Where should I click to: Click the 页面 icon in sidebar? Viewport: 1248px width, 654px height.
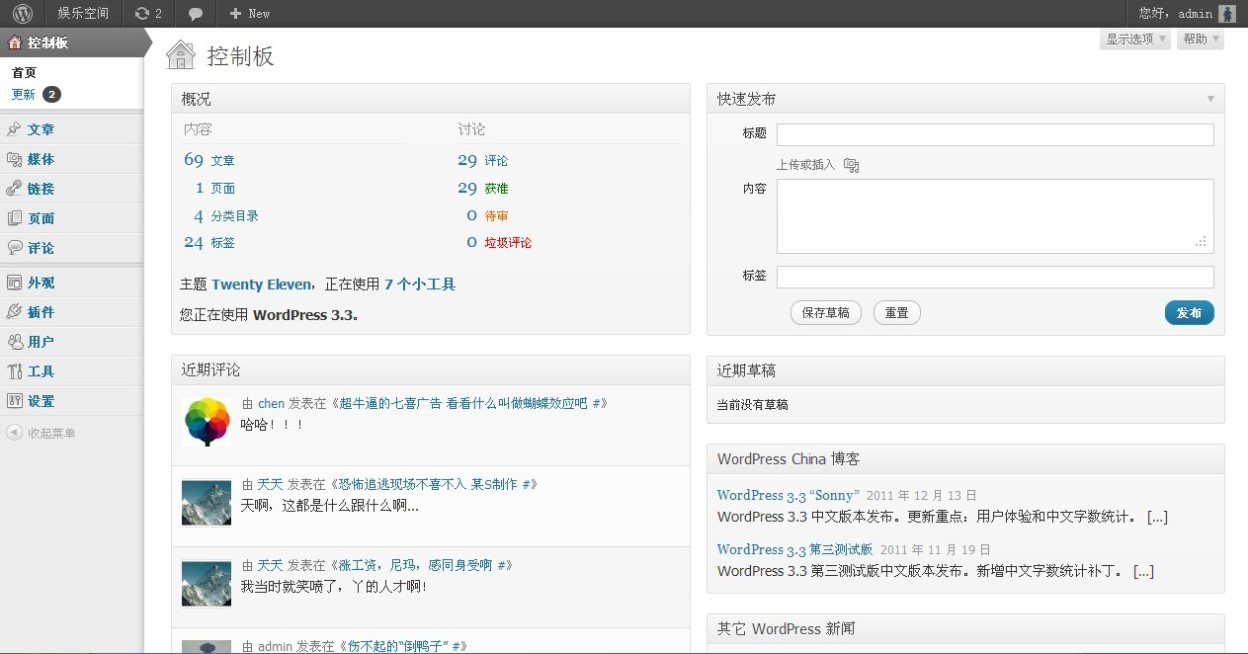coord(14,218)
